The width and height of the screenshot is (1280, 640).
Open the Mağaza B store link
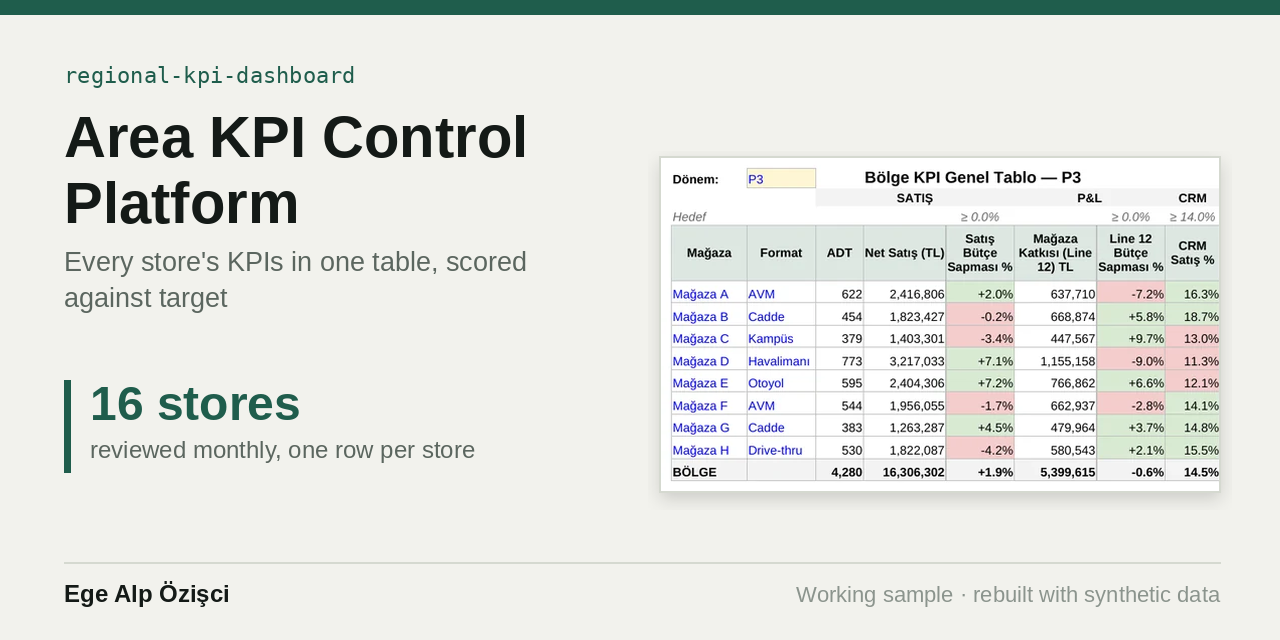coord(701,316)
